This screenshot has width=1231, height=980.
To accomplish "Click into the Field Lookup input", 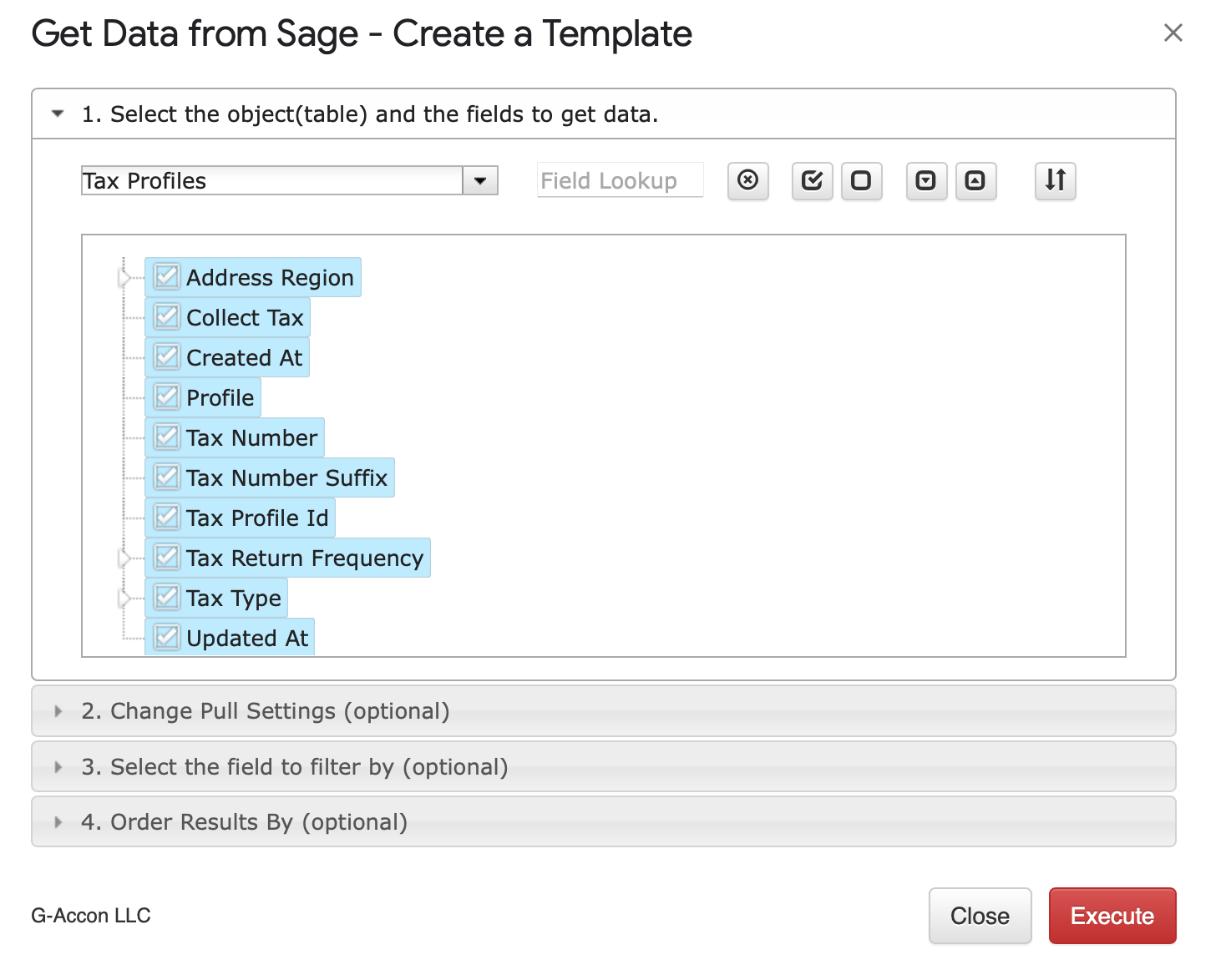I will pyautogui.click(x=620, y=180).
